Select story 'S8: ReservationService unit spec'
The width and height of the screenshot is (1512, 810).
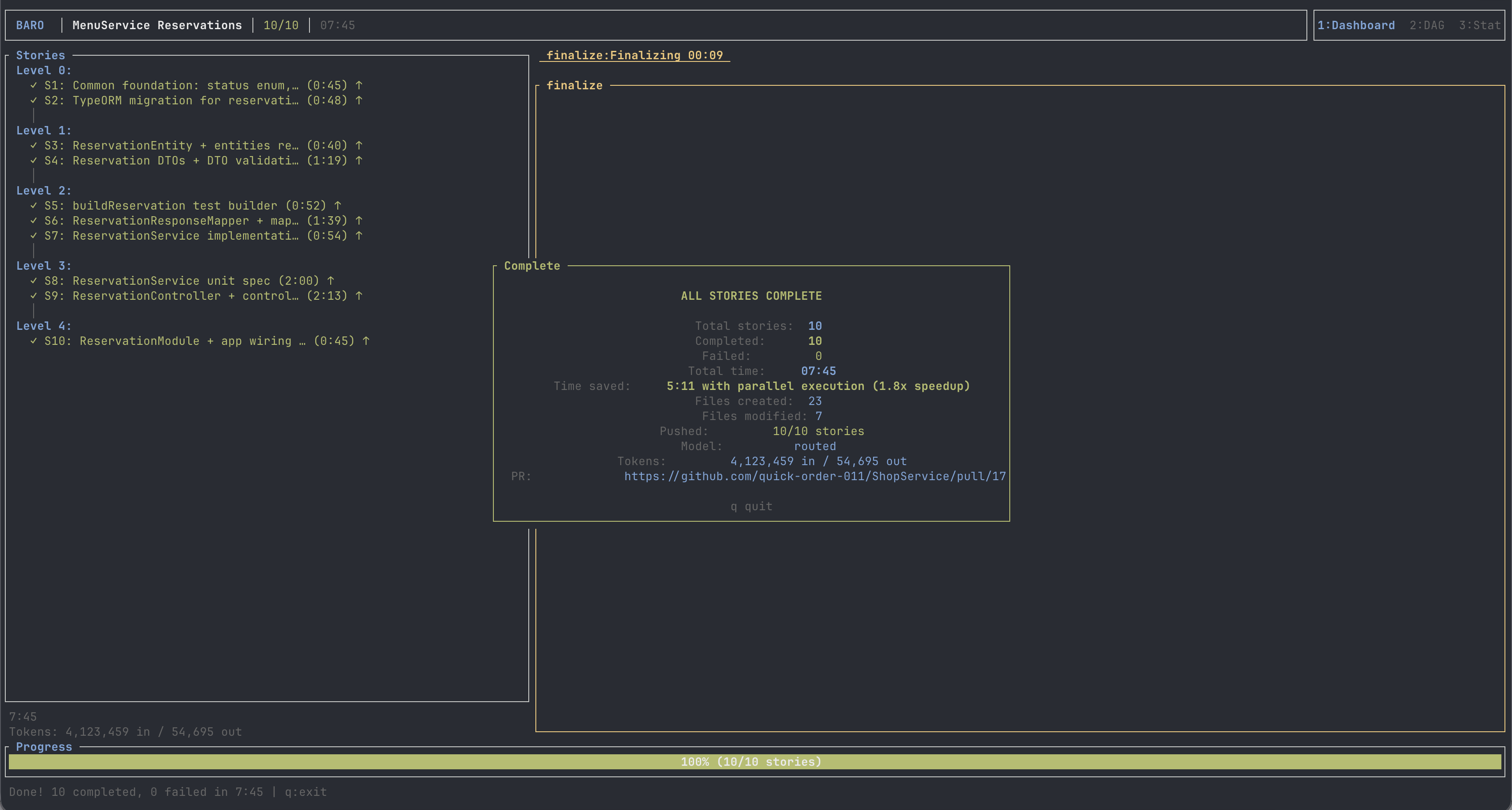[x=157, y=281]
